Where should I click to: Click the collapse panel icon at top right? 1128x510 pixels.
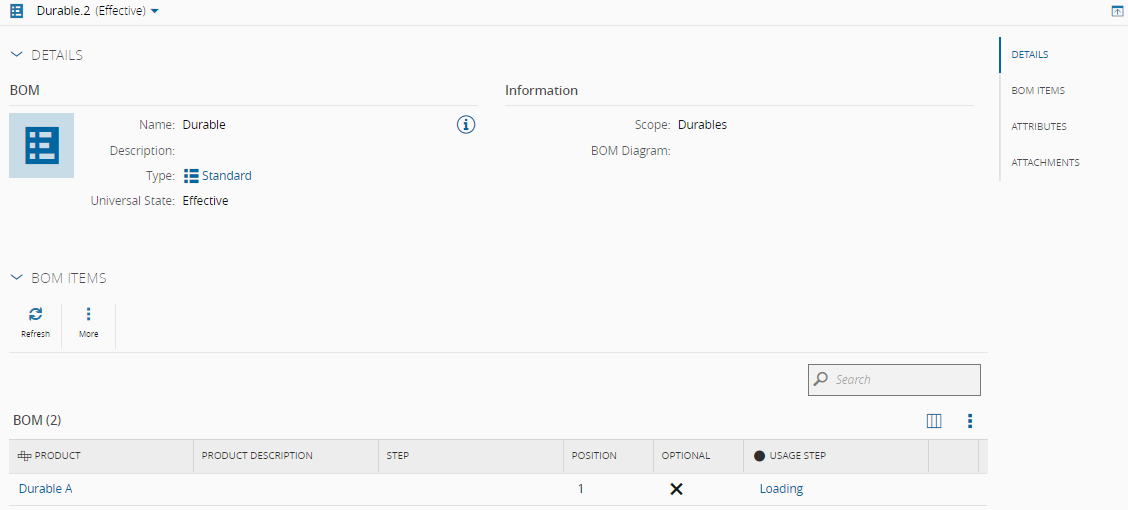pos(1117,11)
